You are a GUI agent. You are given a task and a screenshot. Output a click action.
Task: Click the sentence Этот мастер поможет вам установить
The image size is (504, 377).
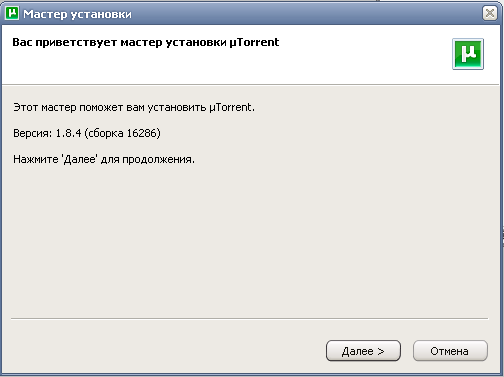coord(110,108)
